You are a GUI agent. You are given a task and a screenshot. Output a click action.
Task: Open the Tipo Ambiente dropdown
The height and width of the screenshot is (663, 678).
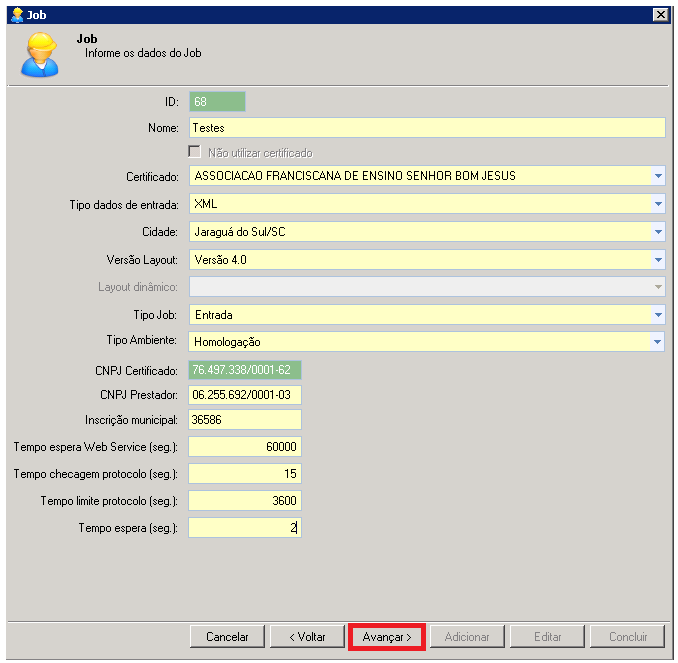point(657,342)
